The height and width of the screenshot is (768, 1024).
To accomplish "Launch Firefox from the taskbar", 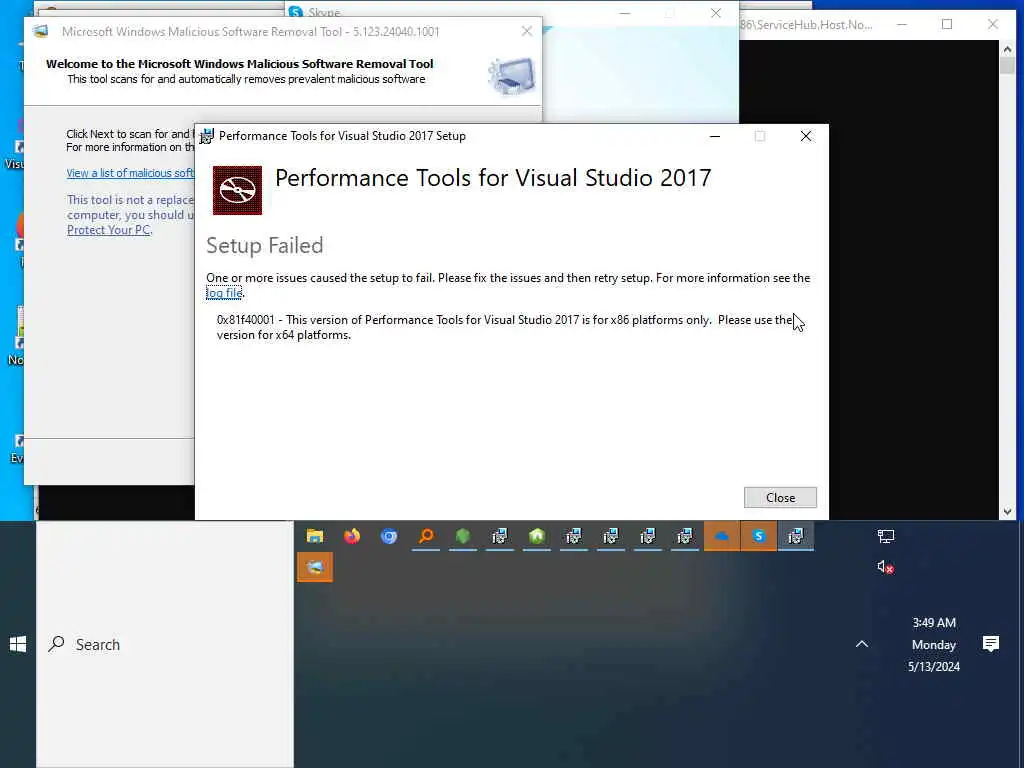I will point(352,536).
